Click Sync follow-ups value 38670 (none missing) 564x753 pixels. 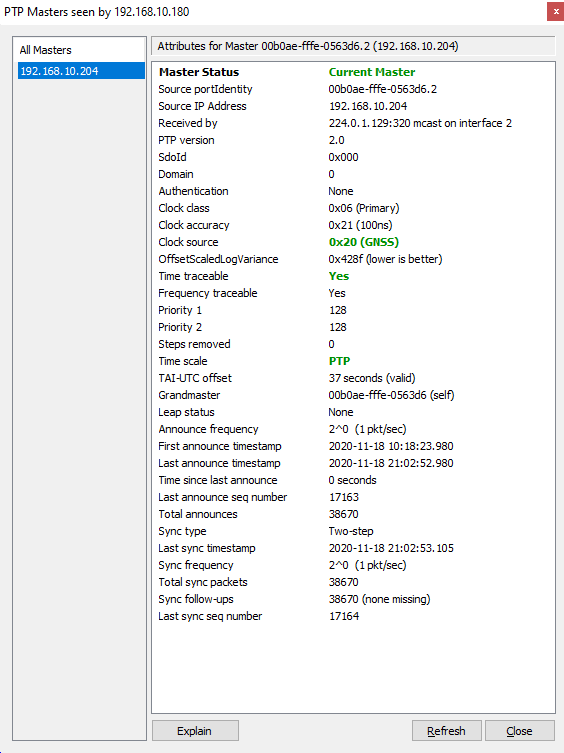tap(379, 599)
